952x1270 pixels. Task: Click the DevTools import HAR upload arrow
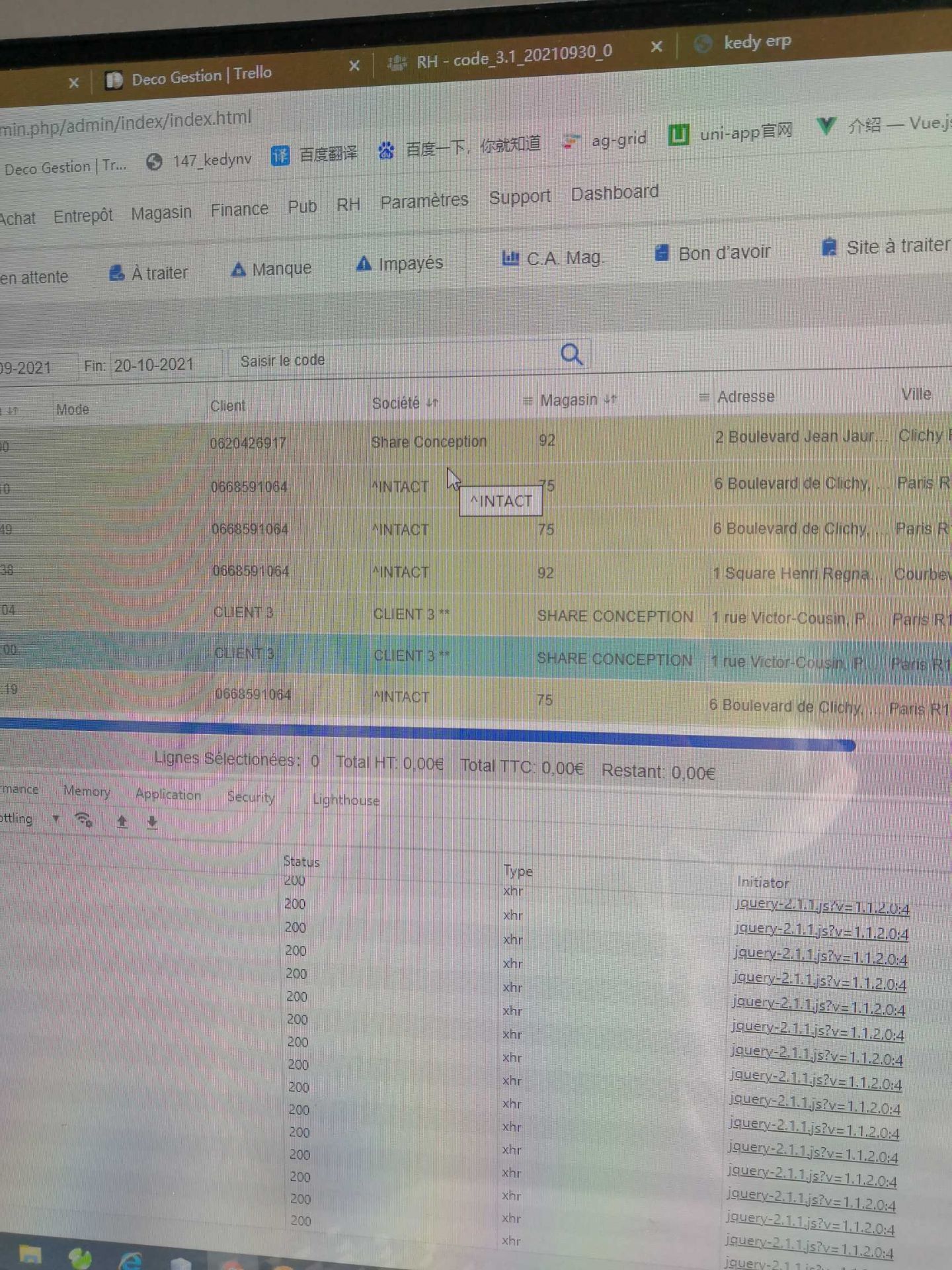122,822
